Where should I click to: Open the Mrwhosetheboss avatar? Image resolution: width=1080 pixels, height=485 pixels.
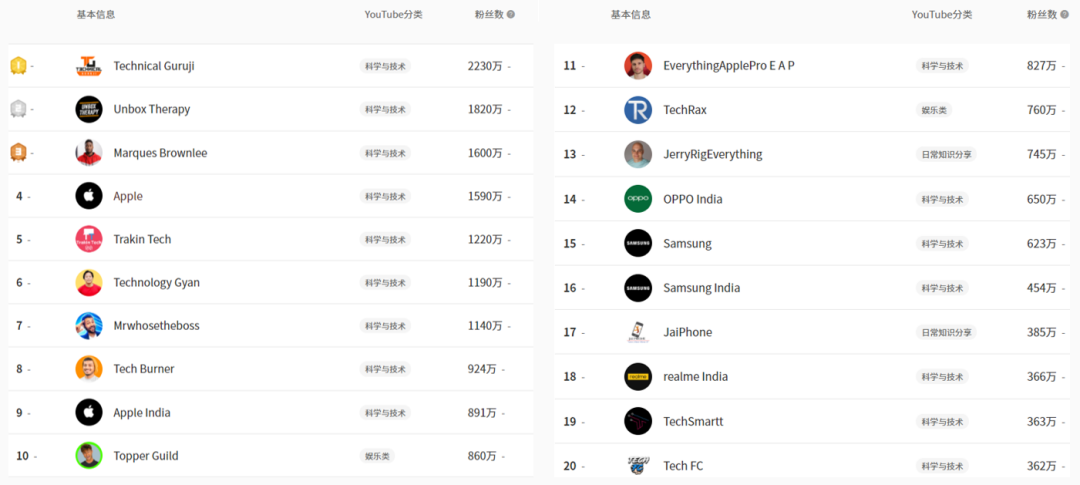pos(89,326)
